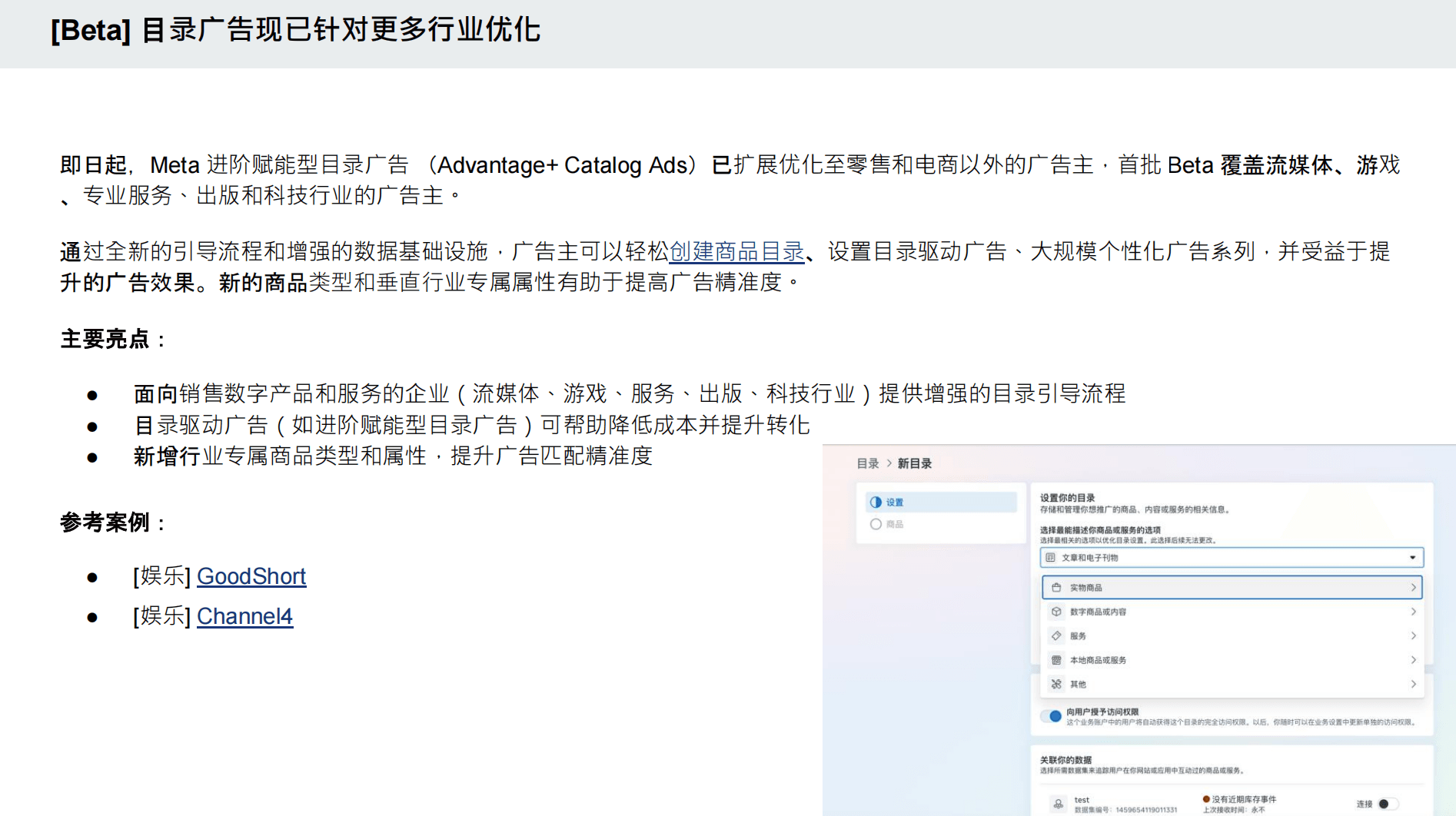1456x816 pixels.
Task: Expand the 实物商品 option chevron
Action: 1414,588
